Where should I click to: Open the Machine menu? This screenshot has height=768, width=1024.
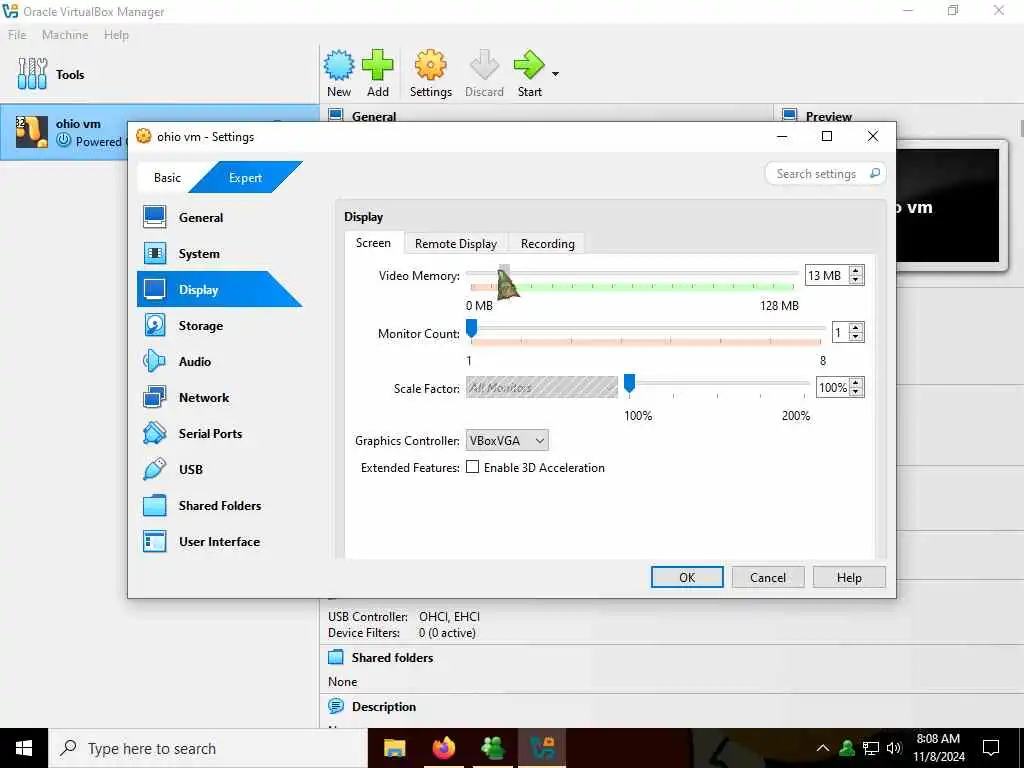click(65, 35)
